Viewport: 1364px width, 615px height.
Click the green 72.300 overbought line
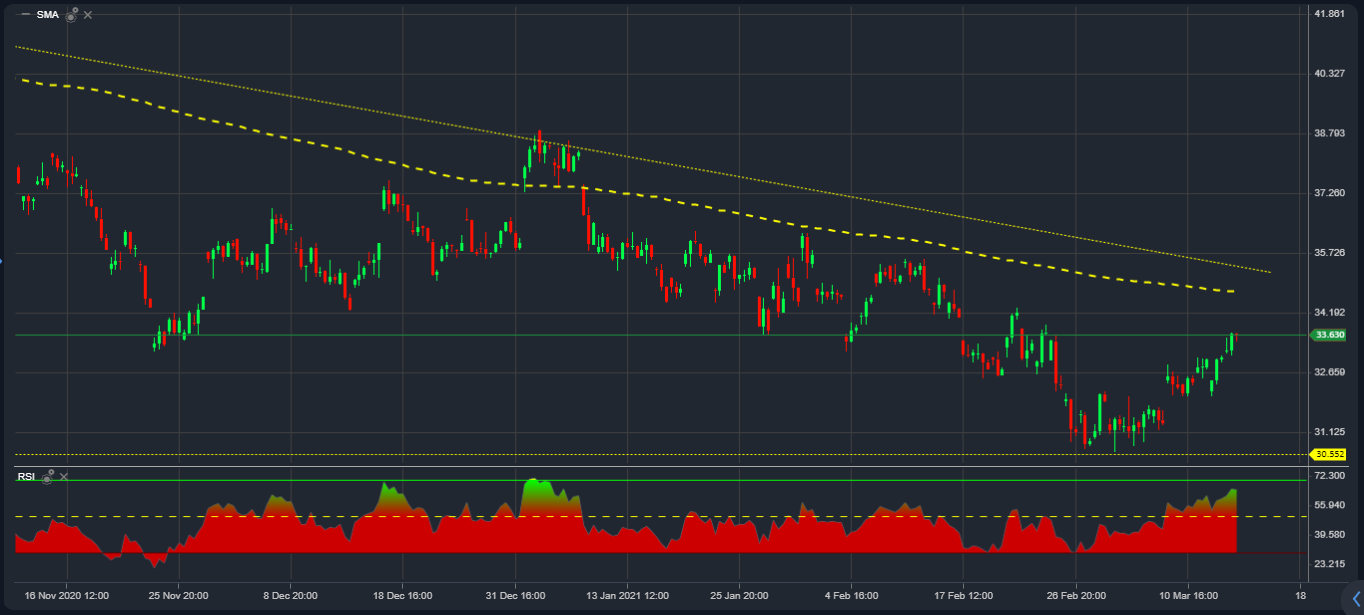pyautogui.click(x=700, y=478)
